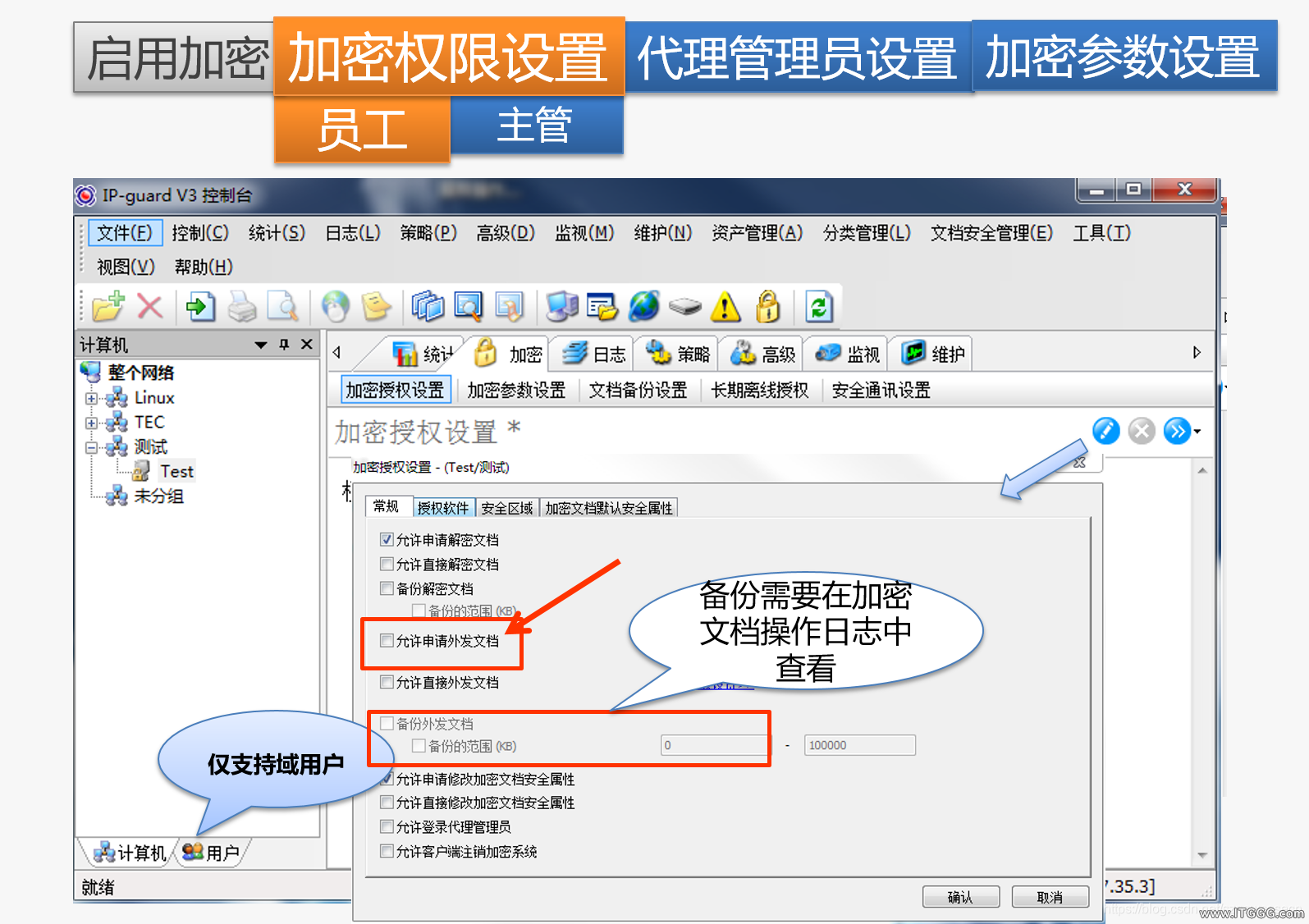The image size is (1309, 924).
Task: Enable 允许登录代理管理员 checkbox
Action: [x=387, y=826]
